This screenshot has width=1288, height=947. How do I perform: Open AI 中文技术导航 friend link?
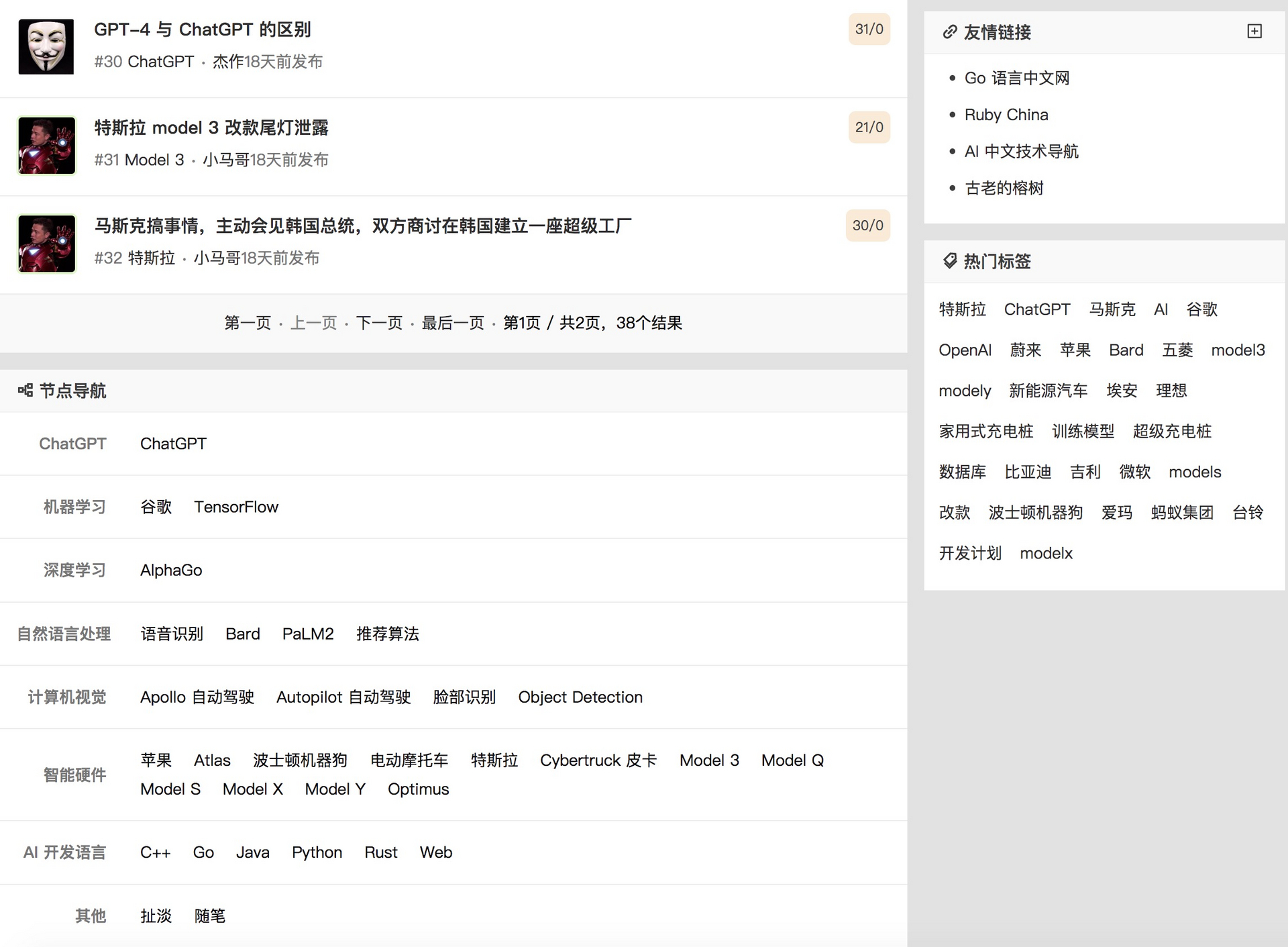pos(1022,151)
